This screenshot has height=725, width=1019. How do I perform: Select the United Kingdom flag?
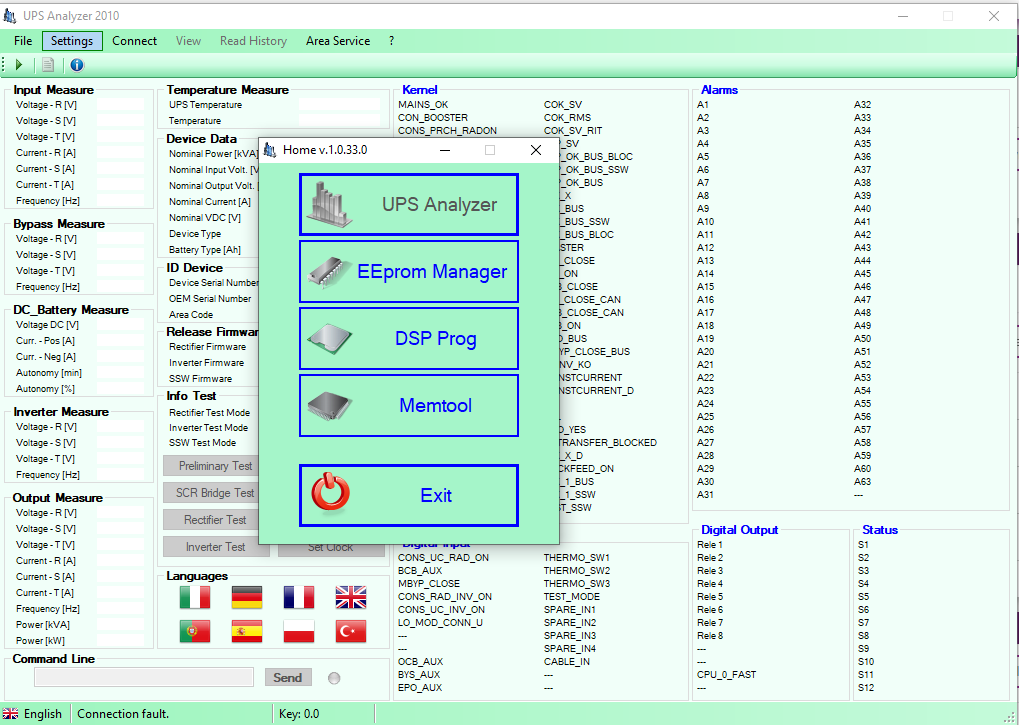tap(350, 597)
